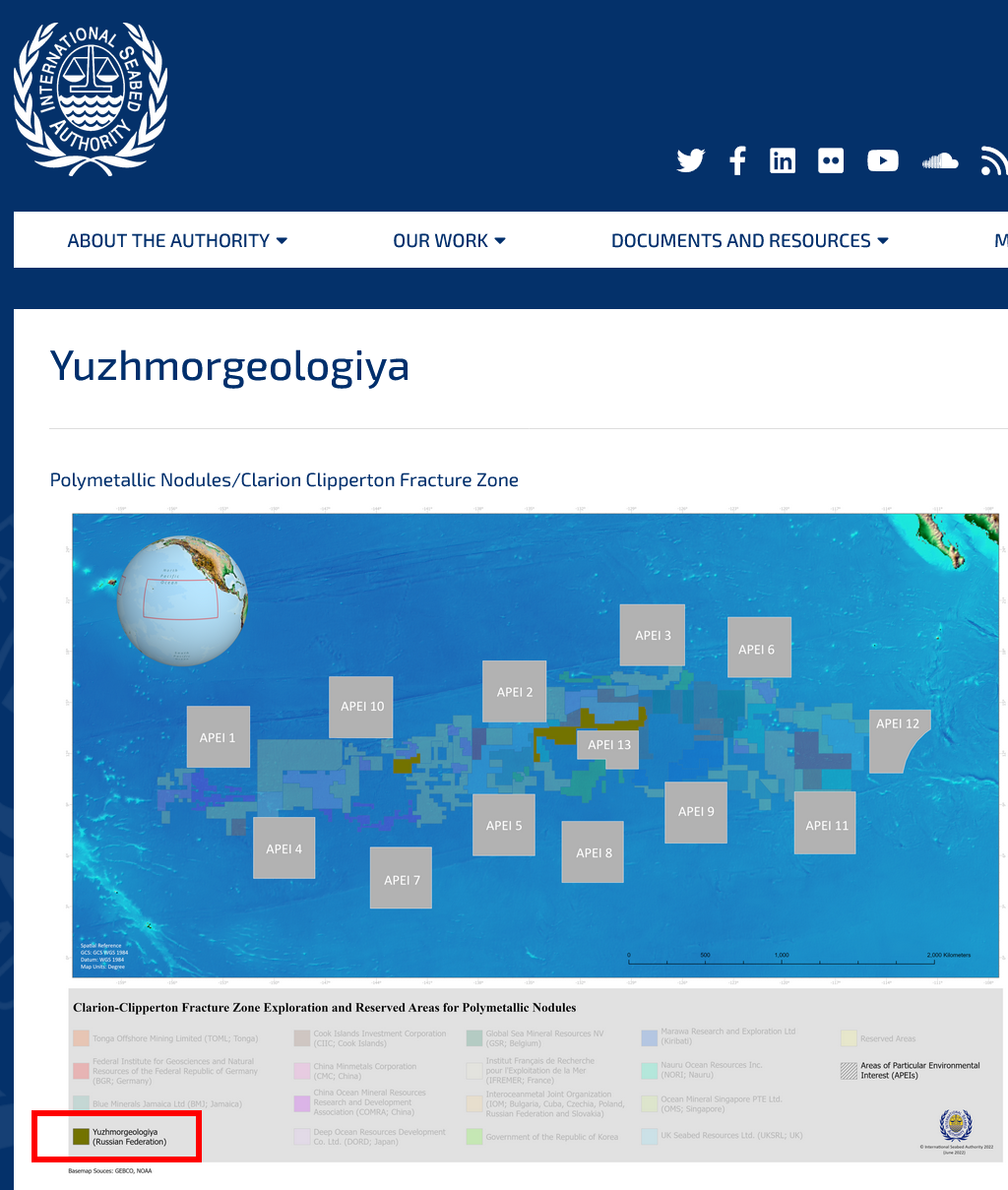The height and width of the screenshot is (1190, 1008).
Task: Click the APEI 9 box on the map
Action: click(x=696, y=812)
